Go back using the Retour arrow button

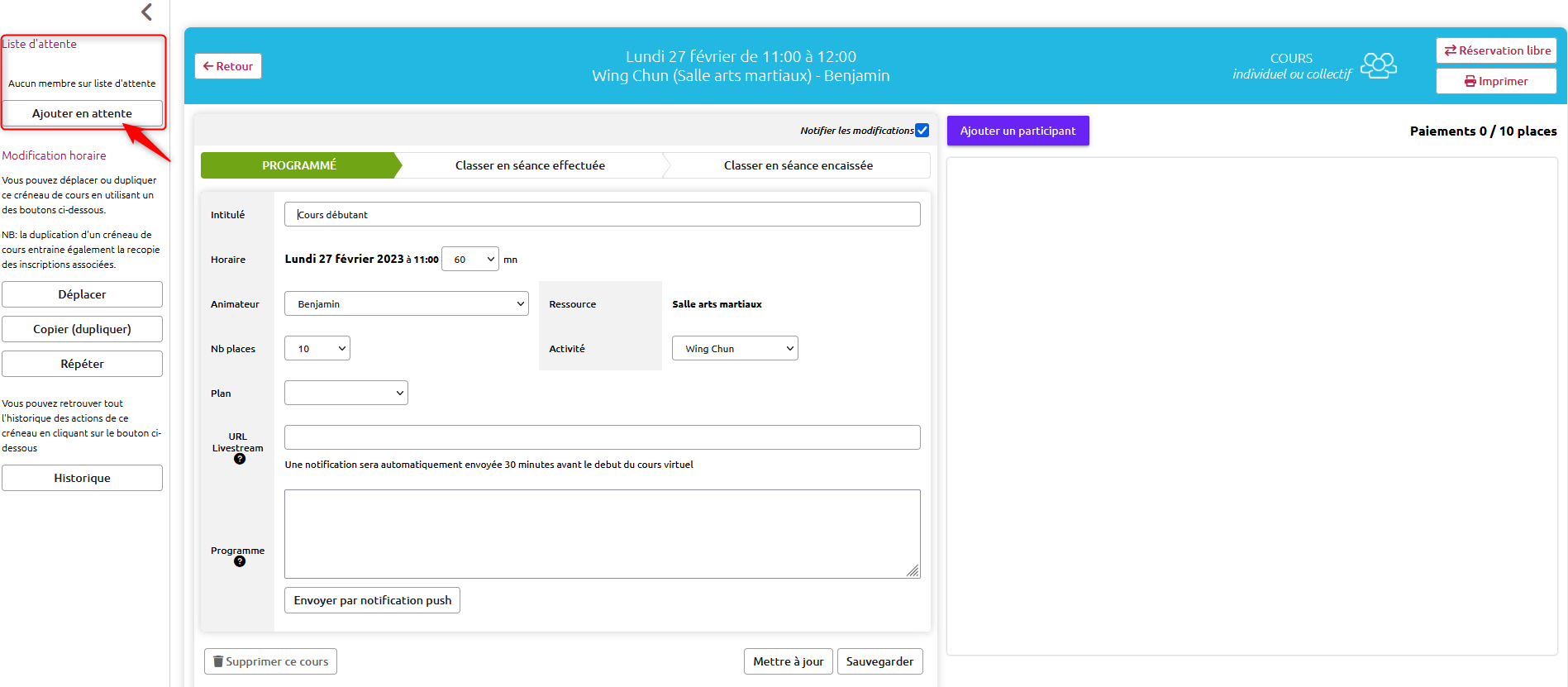coord(228,66)
